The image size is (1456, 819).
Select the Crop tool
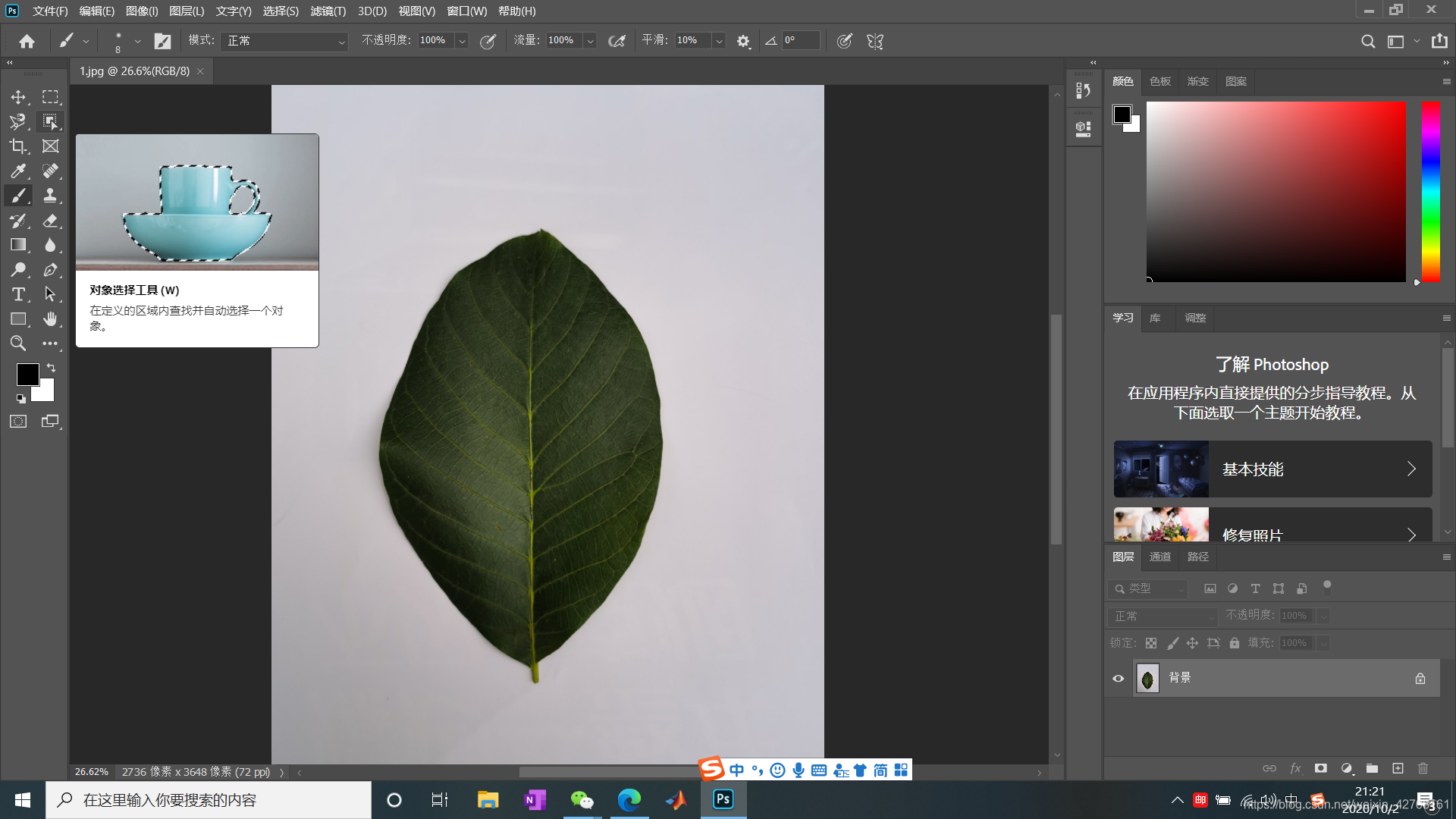click(18, 146)
